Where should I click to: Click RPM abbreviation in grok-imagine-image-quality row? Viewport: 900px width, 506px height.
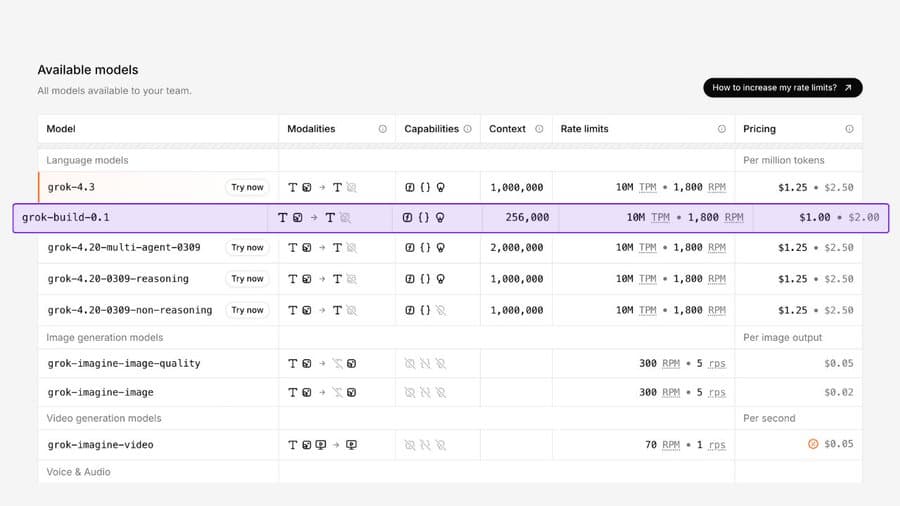pos(671,364)
